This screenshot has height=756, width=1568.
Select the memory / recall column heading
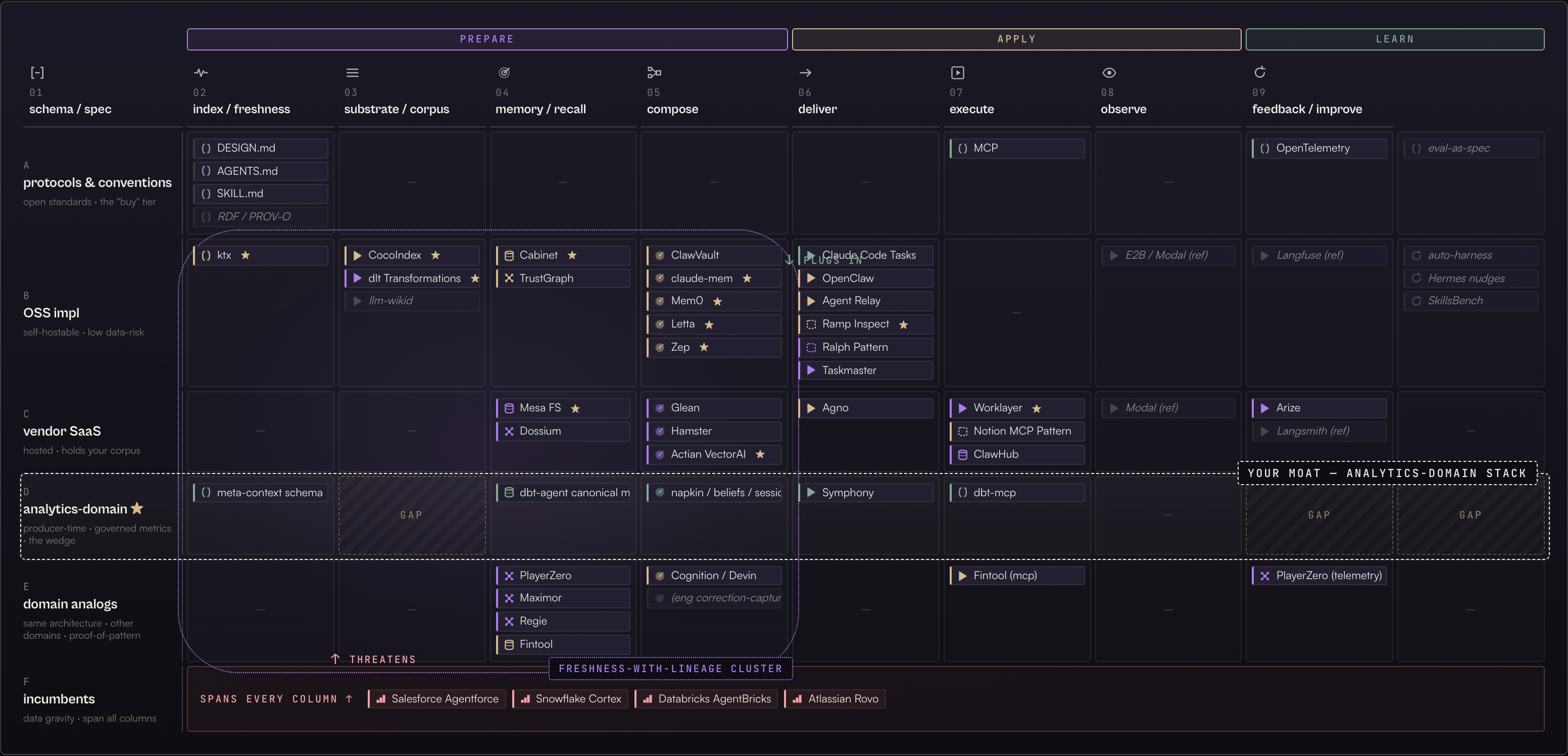pos(541,109)
